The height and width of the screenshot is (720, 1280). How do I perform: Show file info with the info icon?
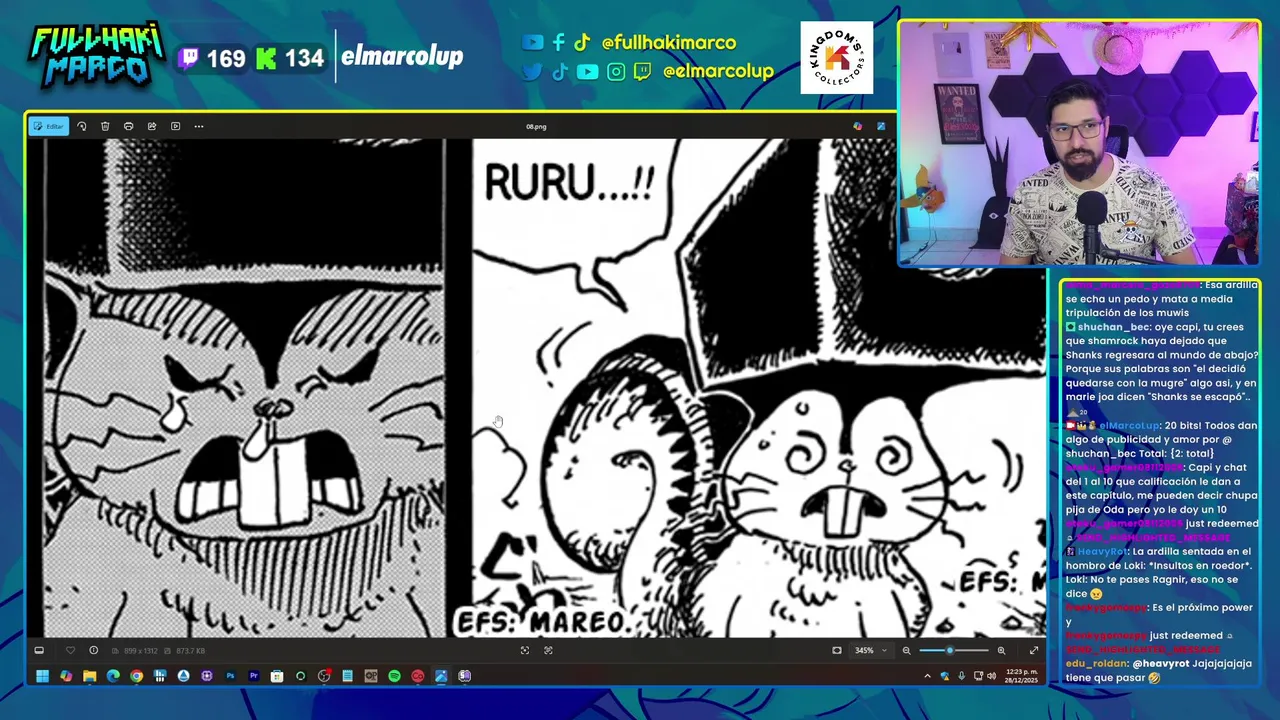[x=94, y=650]
